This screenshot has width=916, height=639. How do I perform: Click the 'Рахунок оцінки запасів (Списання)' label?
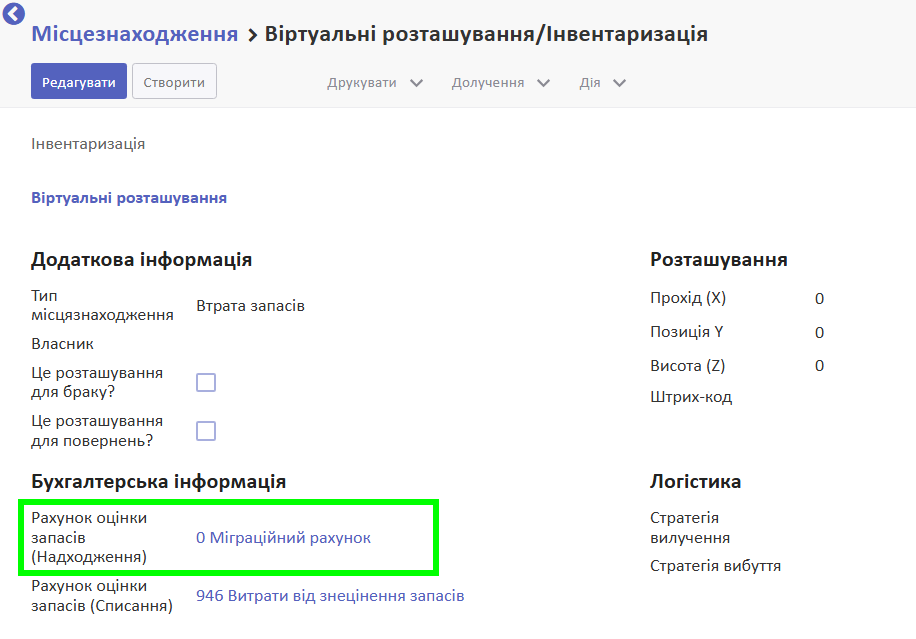(102, 596)
